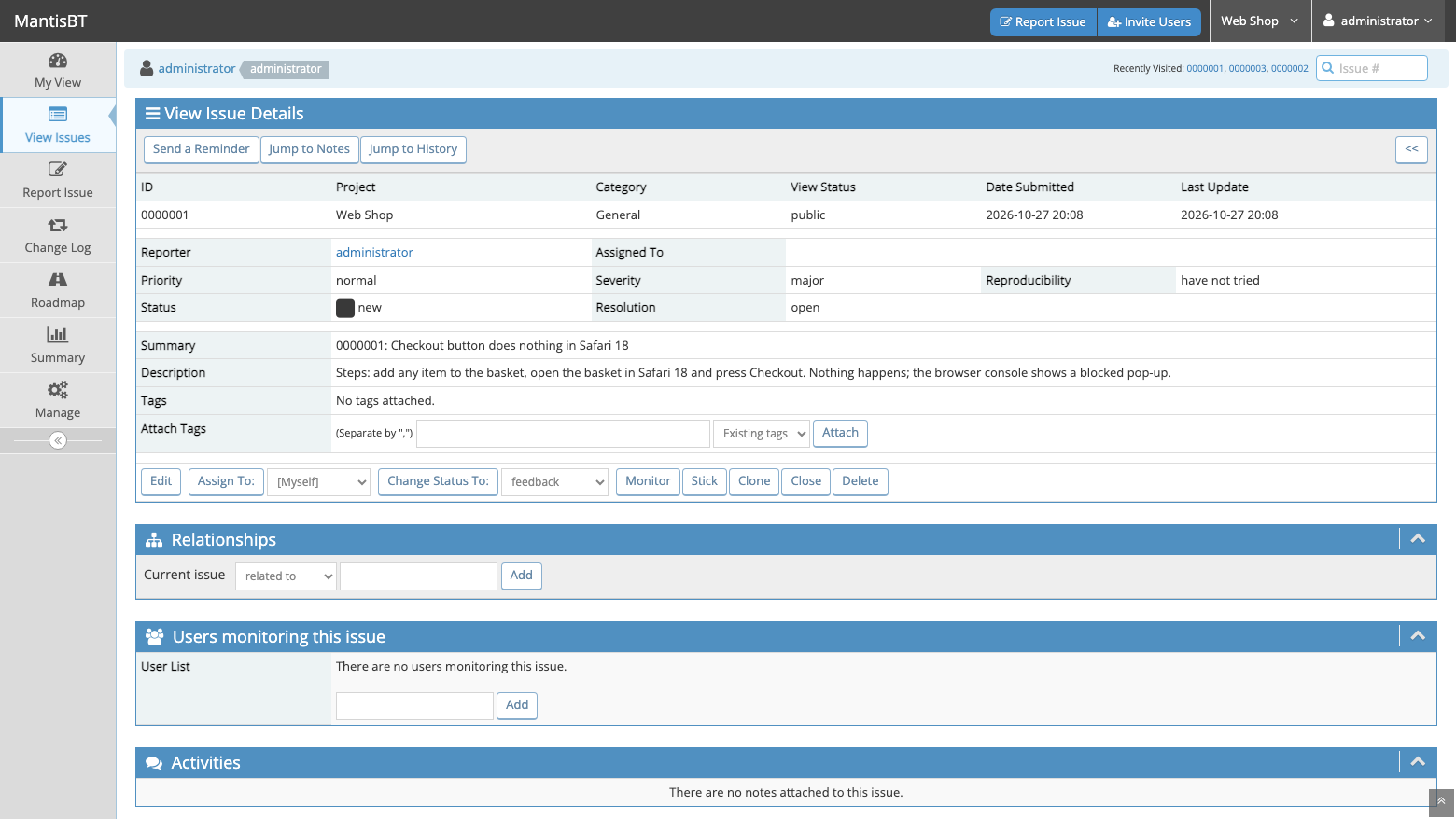
Task: Focus the Issue # search field
Action: (x=1372, y=68)
